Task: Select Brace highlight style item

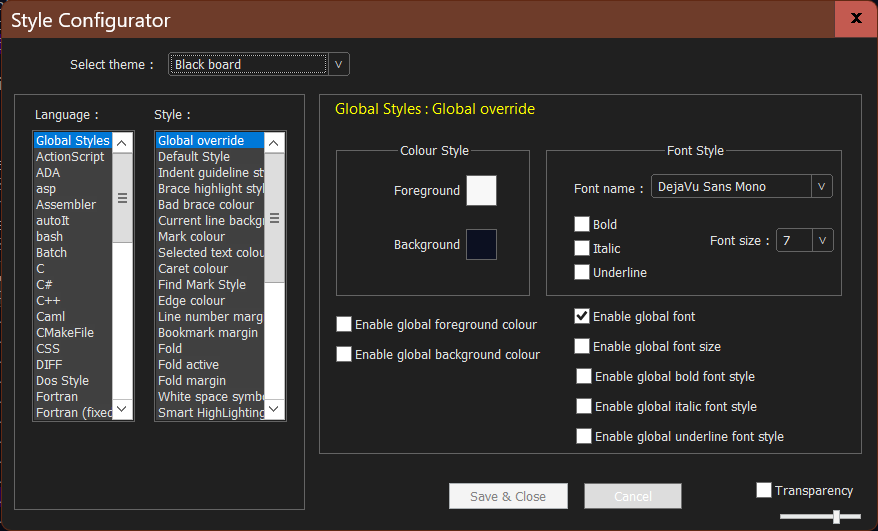Action: [209, 189]
